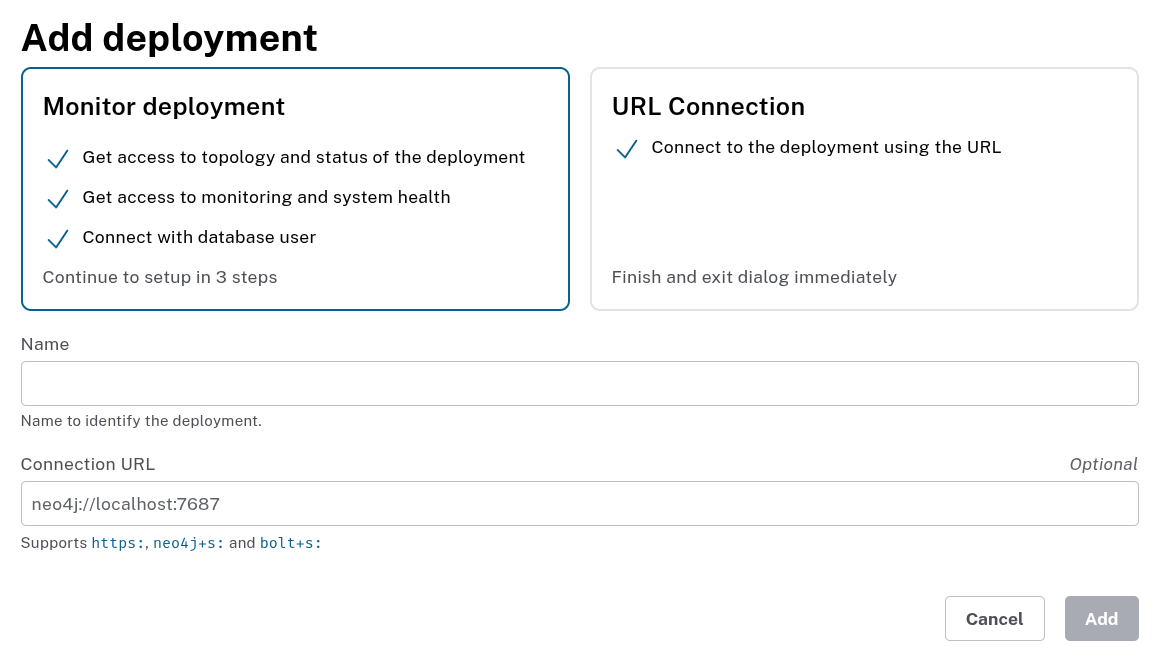The width and height of the screenshot is (1167, 665).
Task: Click the Connection URL field label
Action: pyautogui.click(x=88, y=464)
